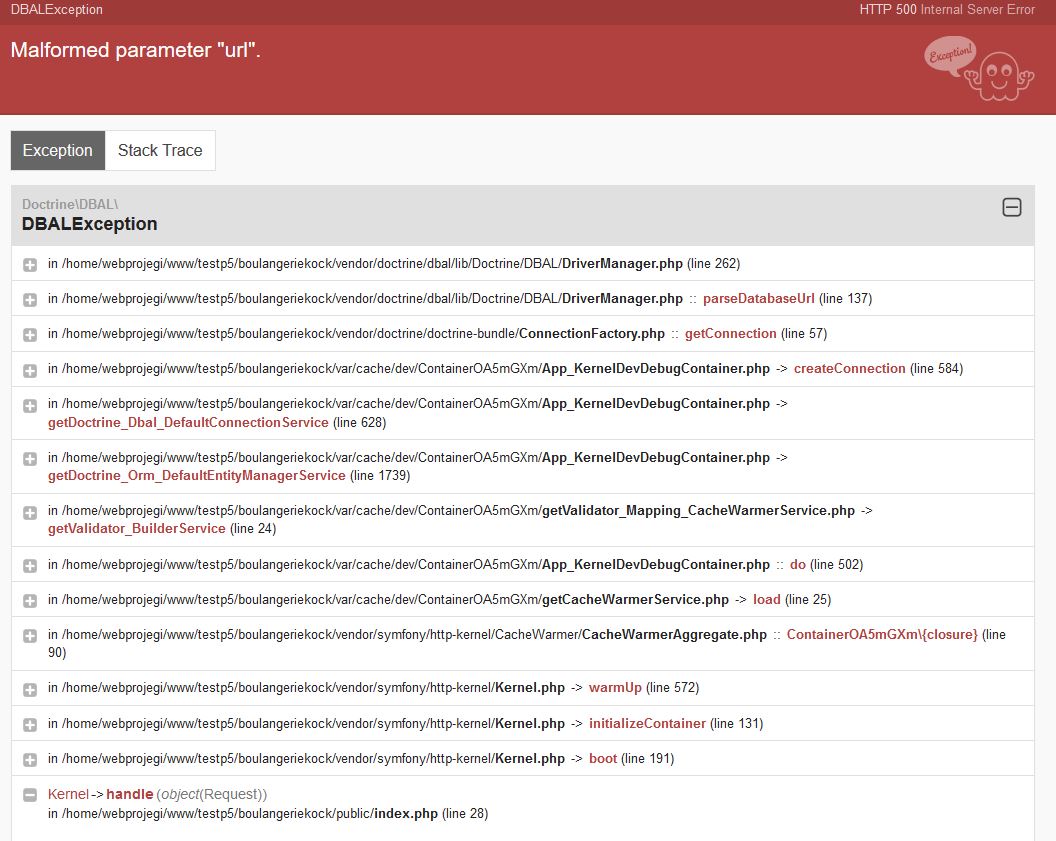Collapse the Kernel handle frame
1056x841 pixels.
[x=31, y=794]
